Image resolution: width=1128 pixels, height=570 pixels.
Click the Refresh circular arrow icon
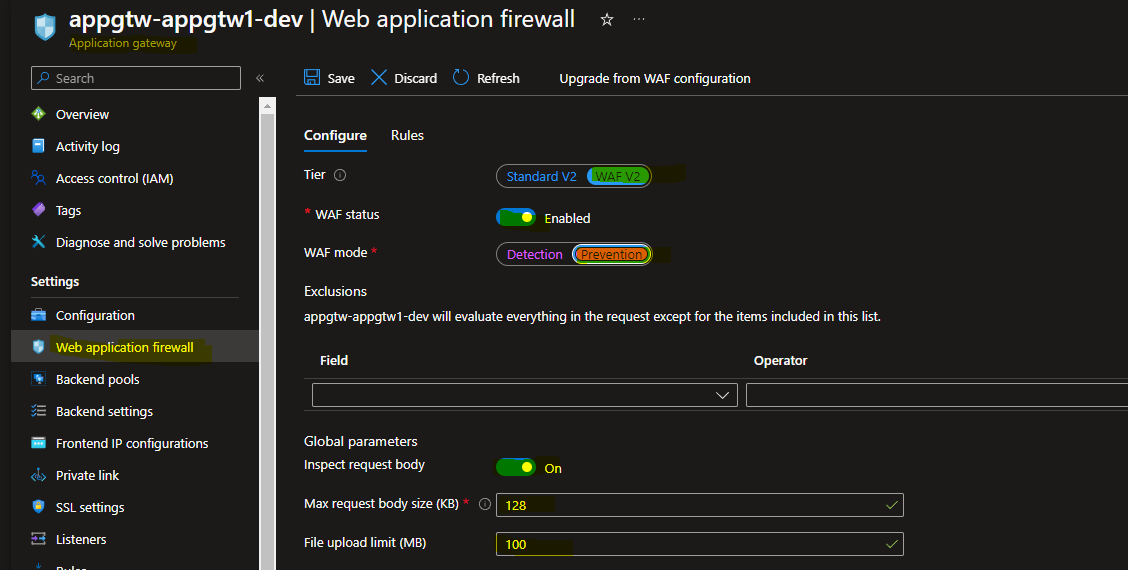(461, 77)
